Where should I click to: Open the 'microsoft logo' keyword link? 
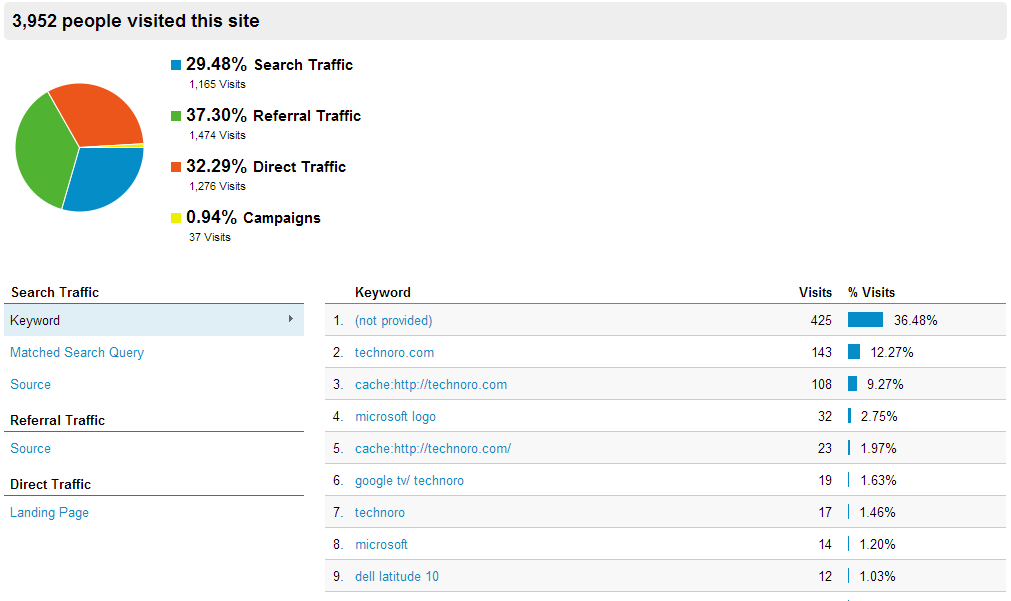pyautogui.click(x=395, y=417)
